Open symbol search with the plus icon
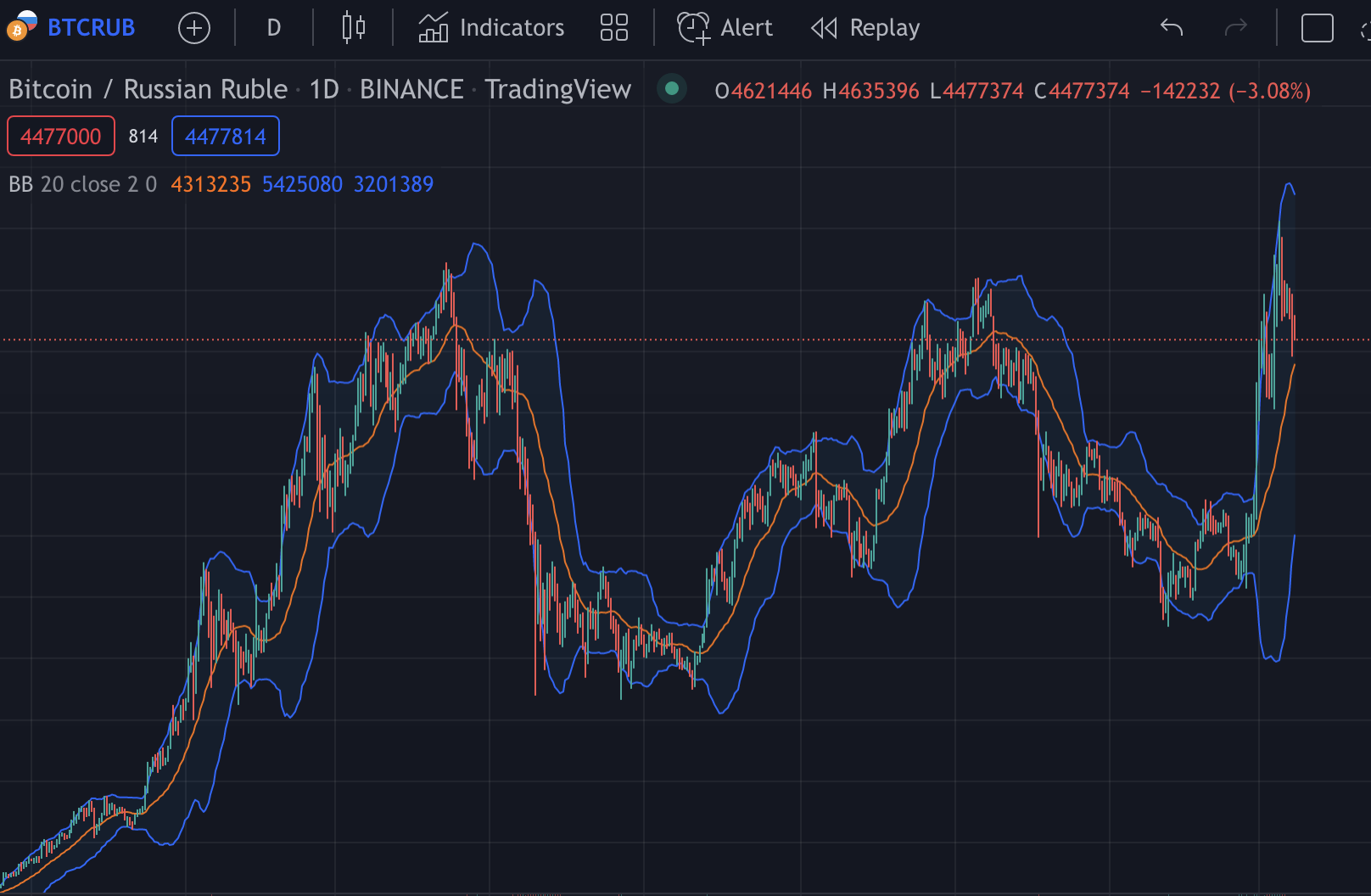Screen dimensions: 1371x896 pos(194,27)
